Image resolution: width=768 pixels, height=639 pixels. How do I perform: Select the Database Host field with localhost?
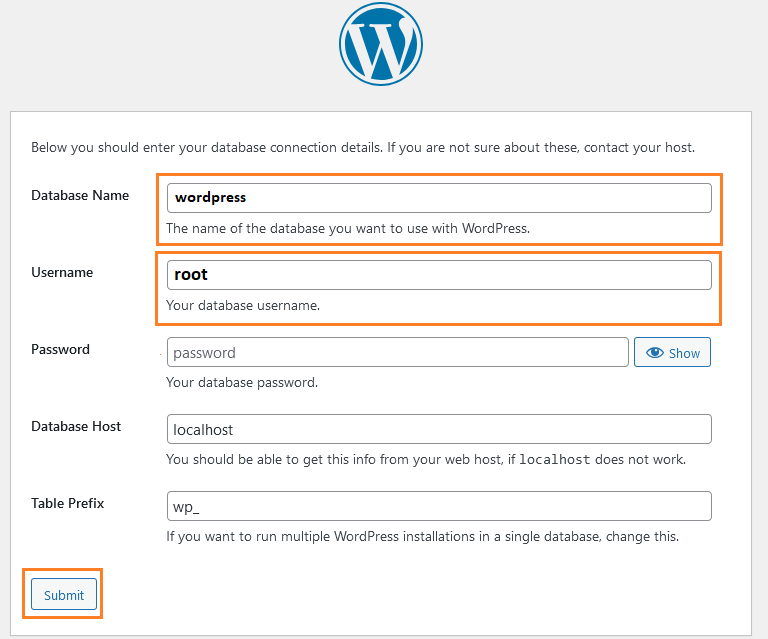pos(439,429)
